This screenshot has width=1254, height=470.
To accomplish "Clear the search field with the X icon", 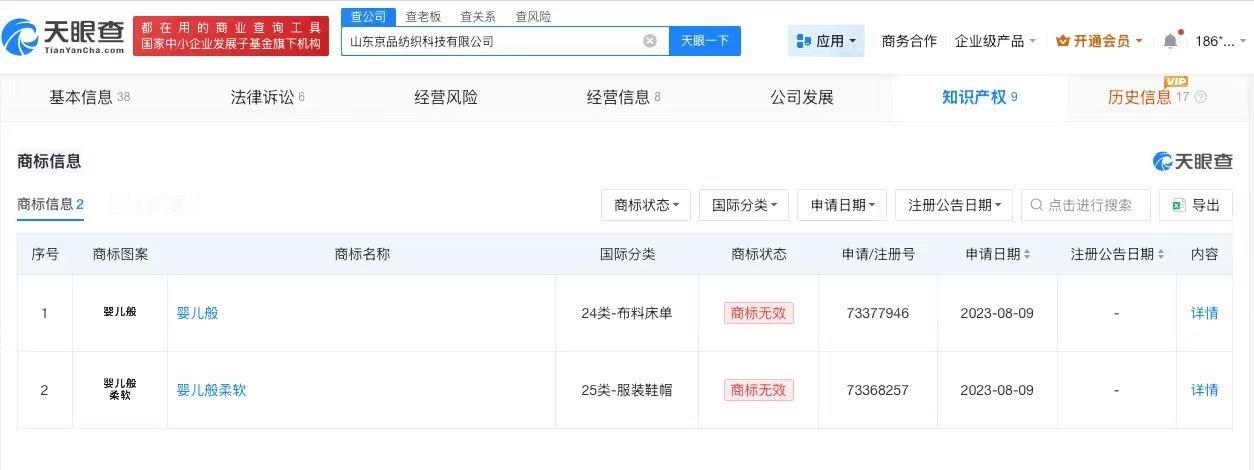I will pos(650,41).
